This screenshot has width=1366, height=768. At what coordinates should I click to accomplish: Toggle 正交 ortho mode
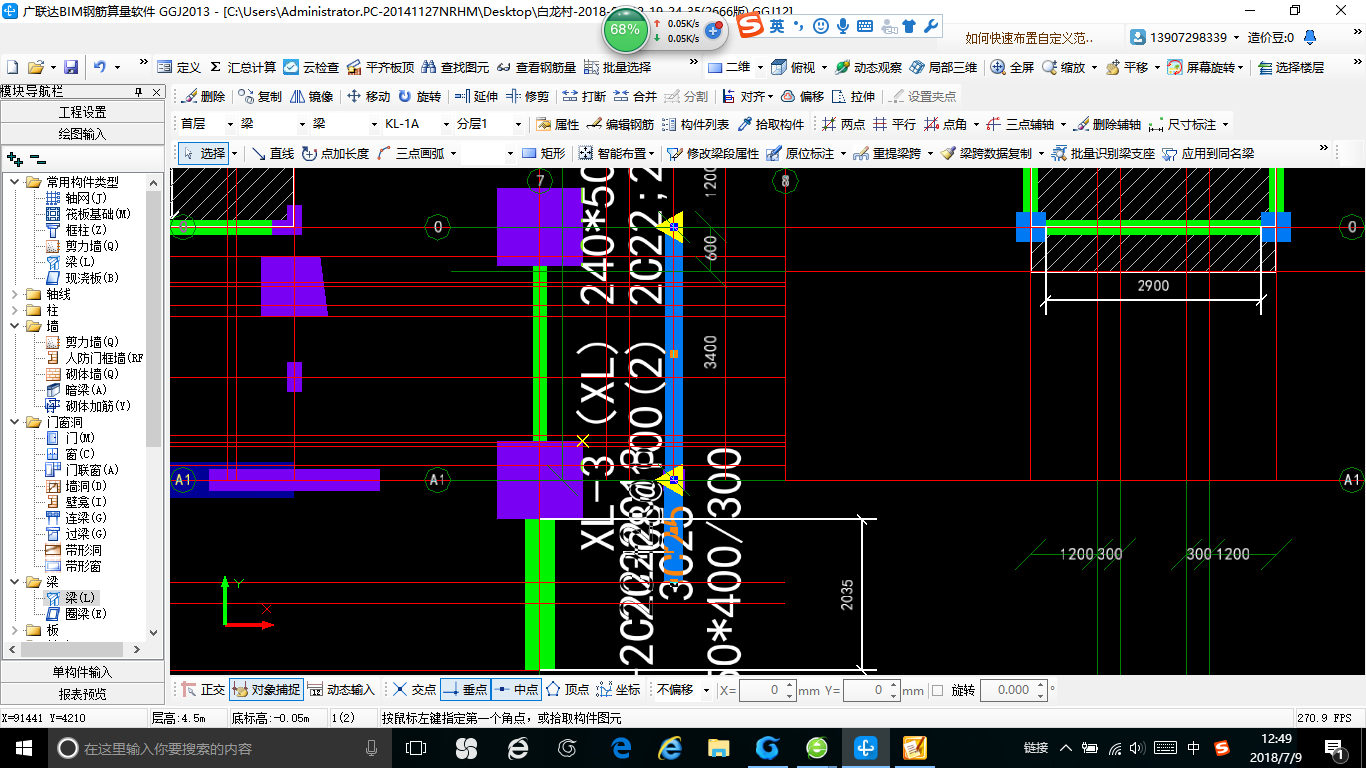click(204, 689)
